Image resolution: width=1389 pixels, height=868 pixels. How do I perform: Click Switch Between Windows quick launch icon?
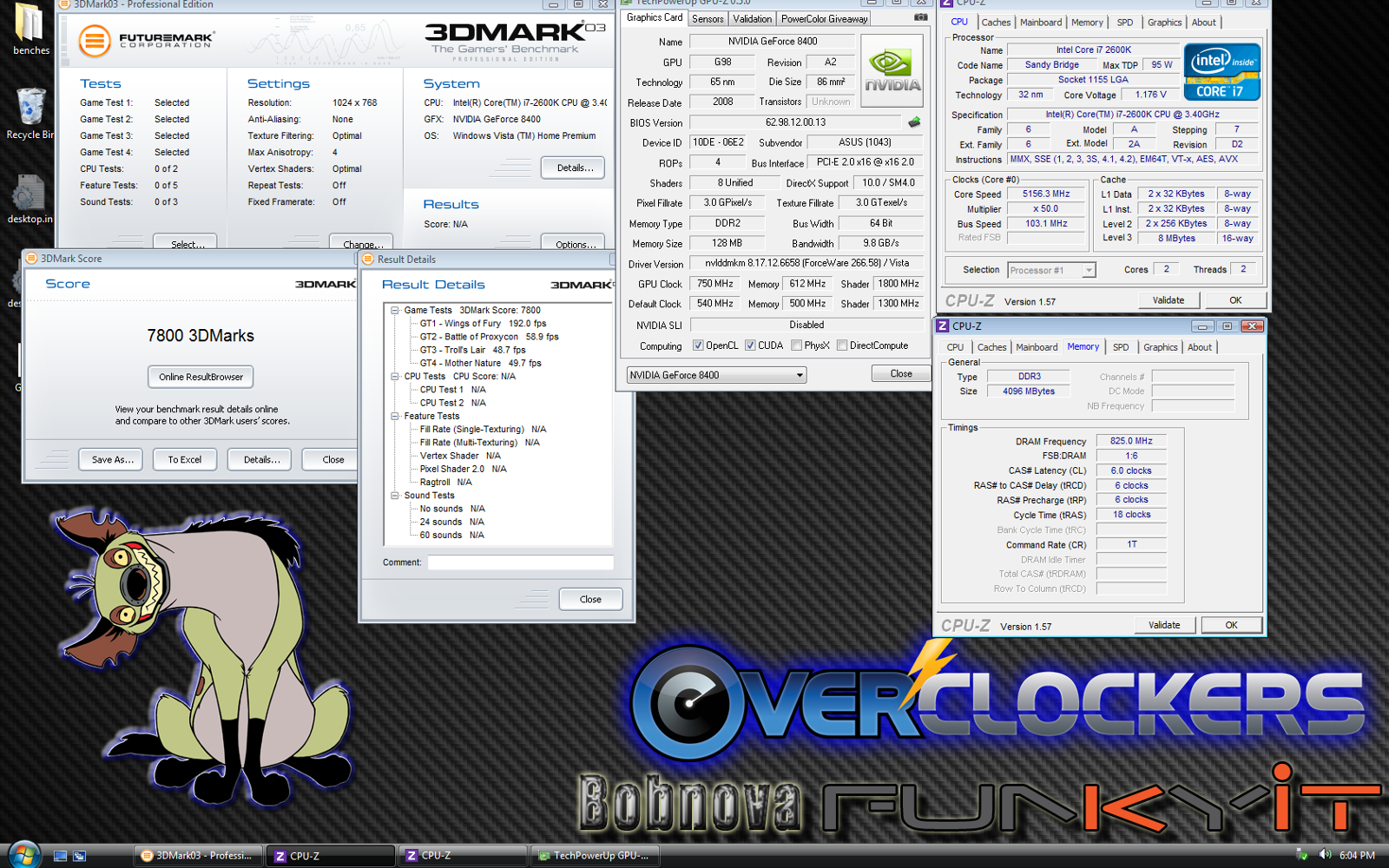click(79, 856)
